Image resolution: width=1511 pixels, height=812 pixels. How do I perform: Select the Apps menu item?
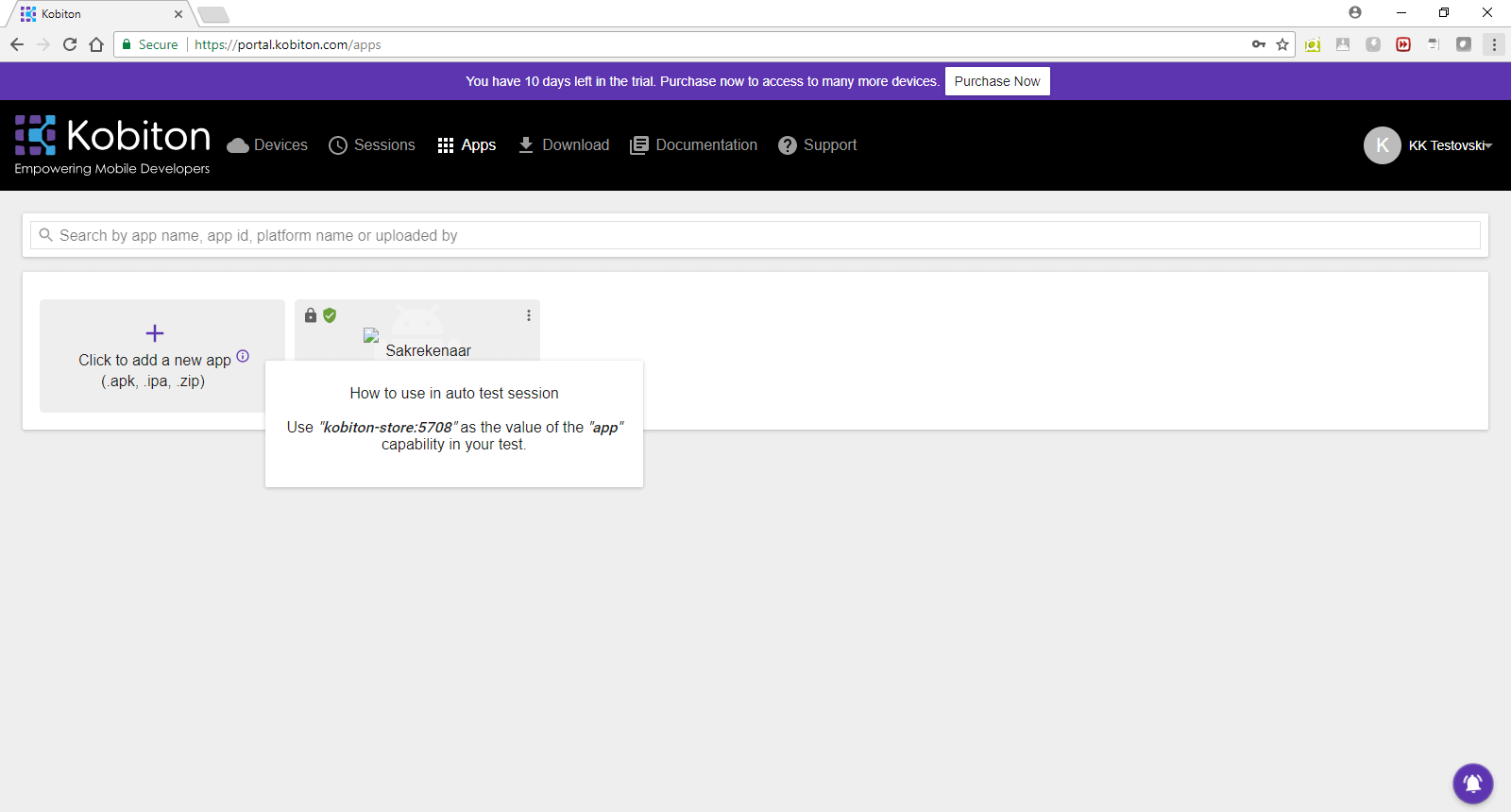tap(467, 145)
